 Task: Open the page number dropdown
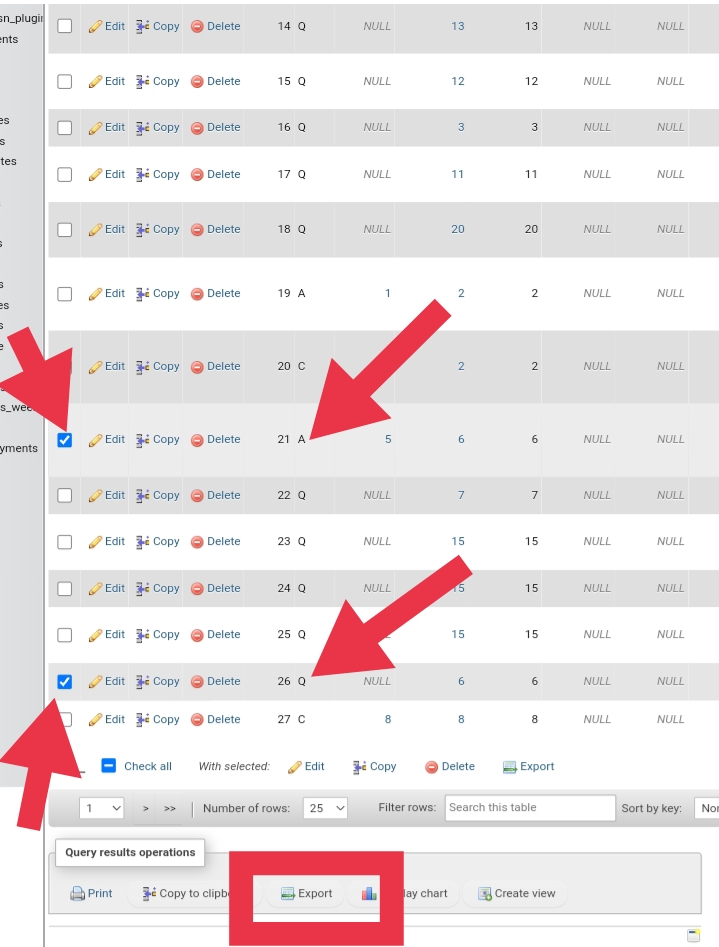click(103, 808)
